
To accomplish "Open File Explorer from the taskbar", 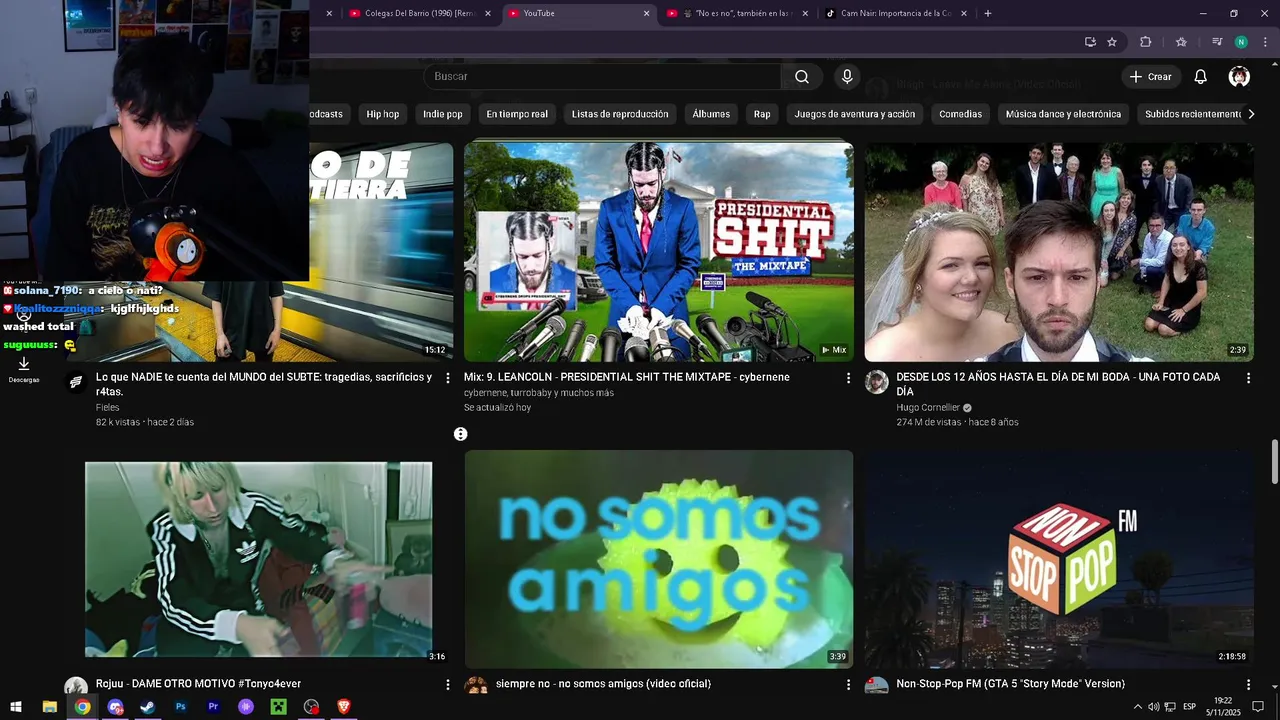I will [49, 707].
